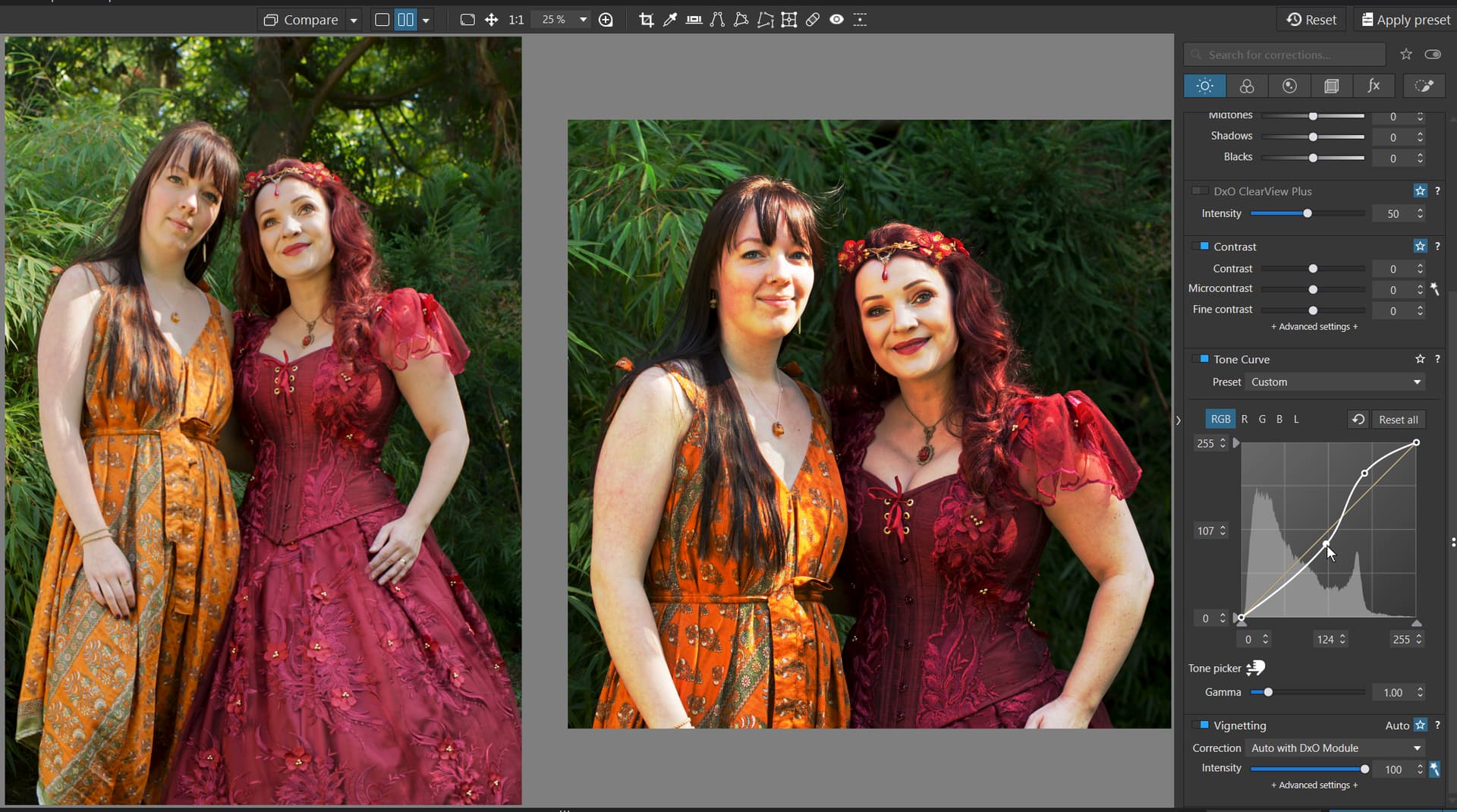The height and width of the screenshot is (812, 1457).
Task: Switch to the Color palette tab
Action: tap(1247, 86)
